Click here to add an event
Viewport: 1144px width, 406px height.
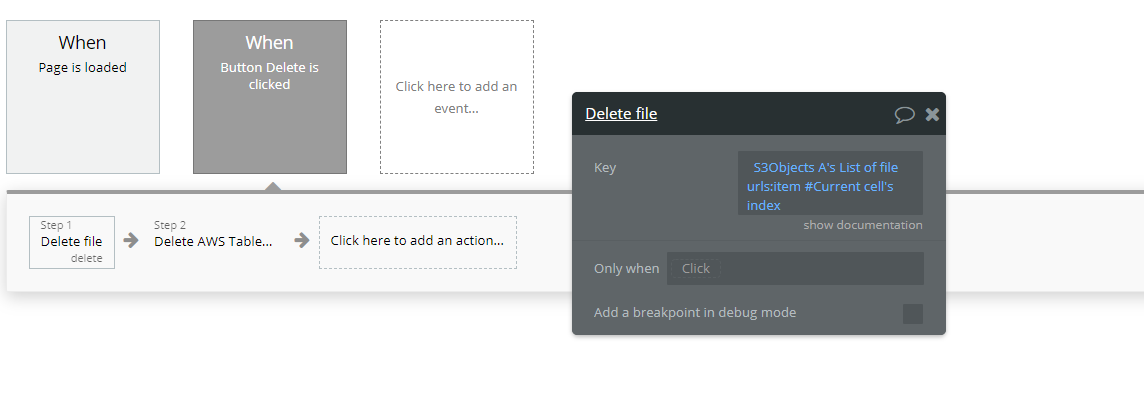(457, 97)
